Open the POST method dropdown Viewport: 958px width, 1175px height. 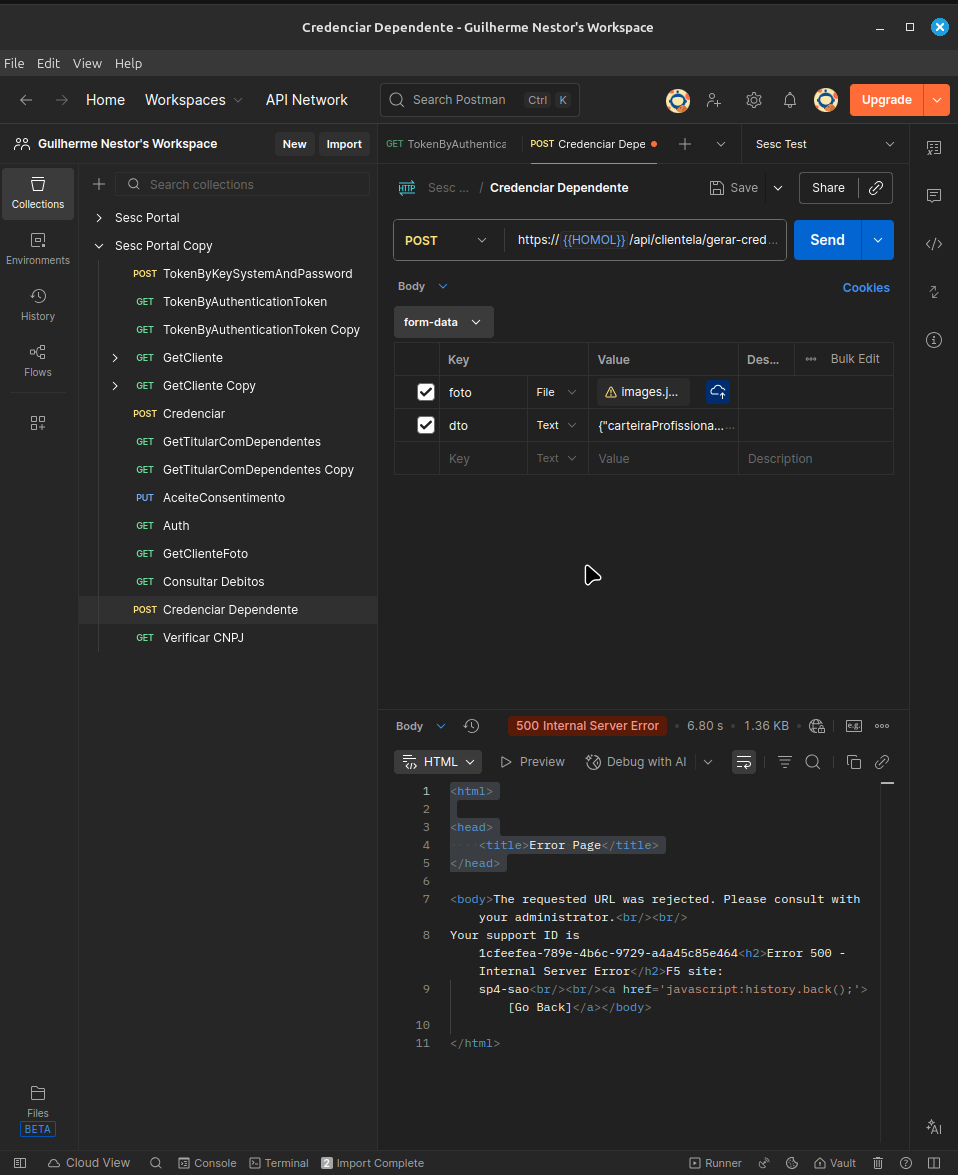pos(447,240)
